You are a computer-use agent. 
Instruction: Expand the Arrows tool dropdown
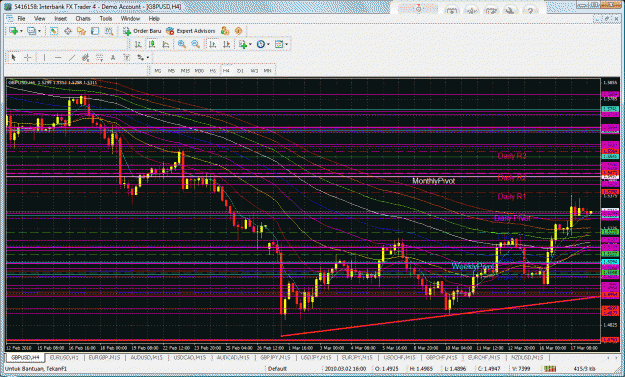147,58
